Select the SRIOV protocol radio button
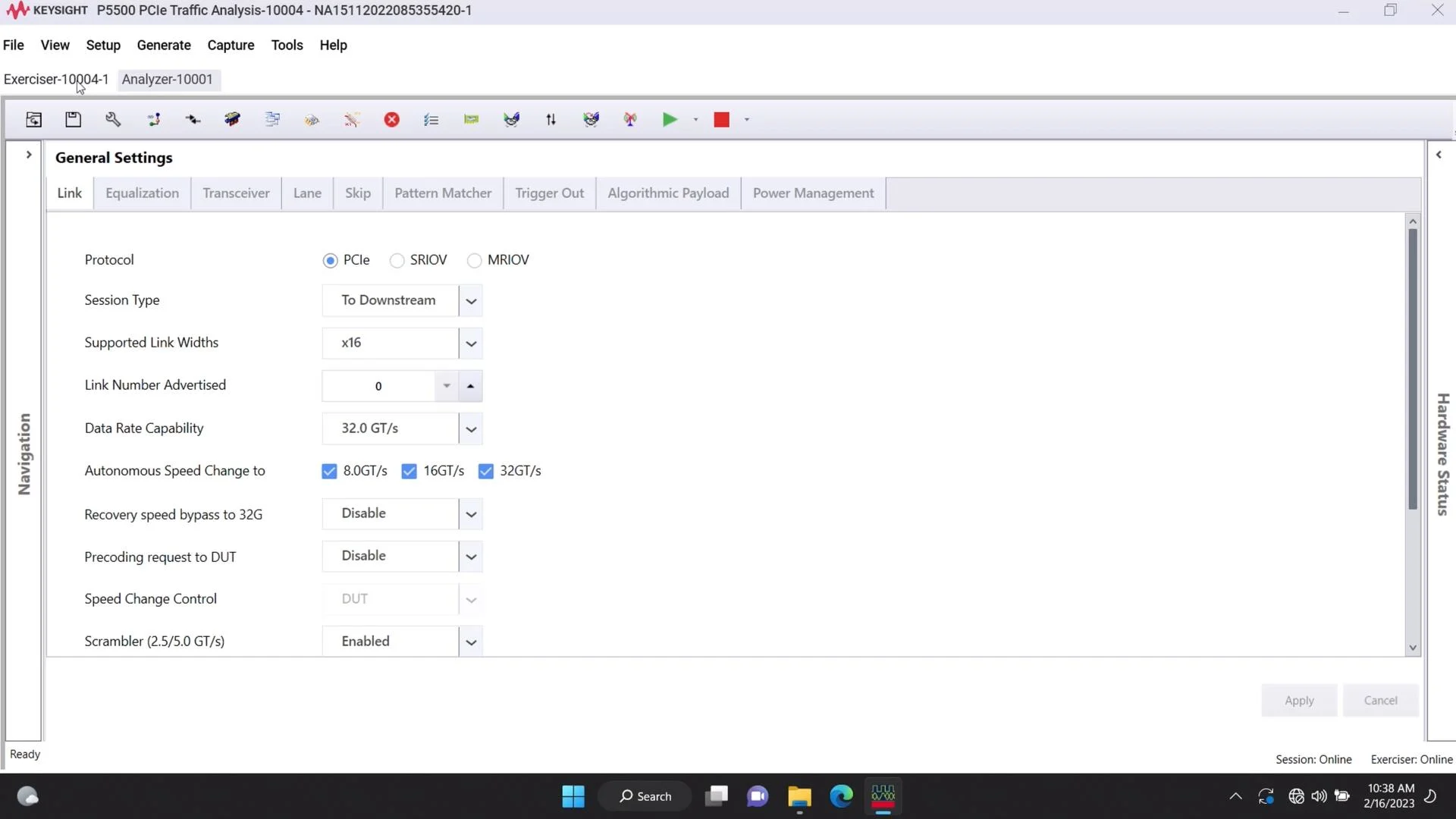This screenshot has width=1456, height=819. click(397, 260)
